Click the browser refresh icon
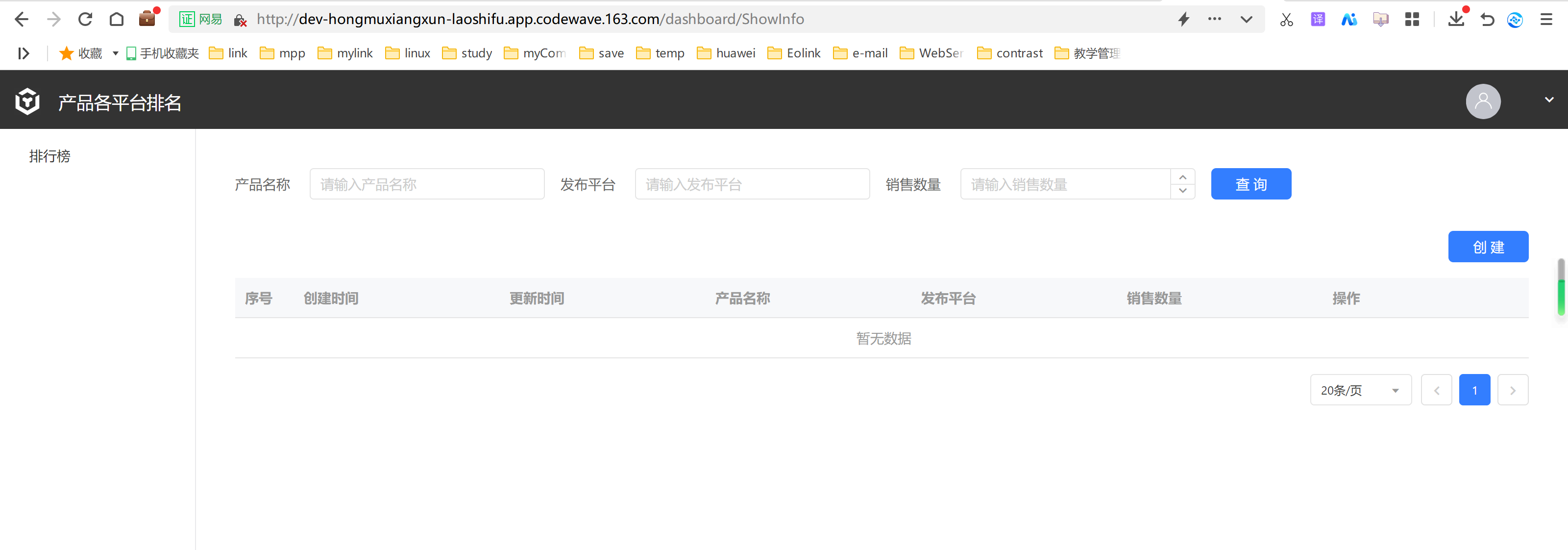Viewport: 1568px width, 550px height. pos(85,20)
